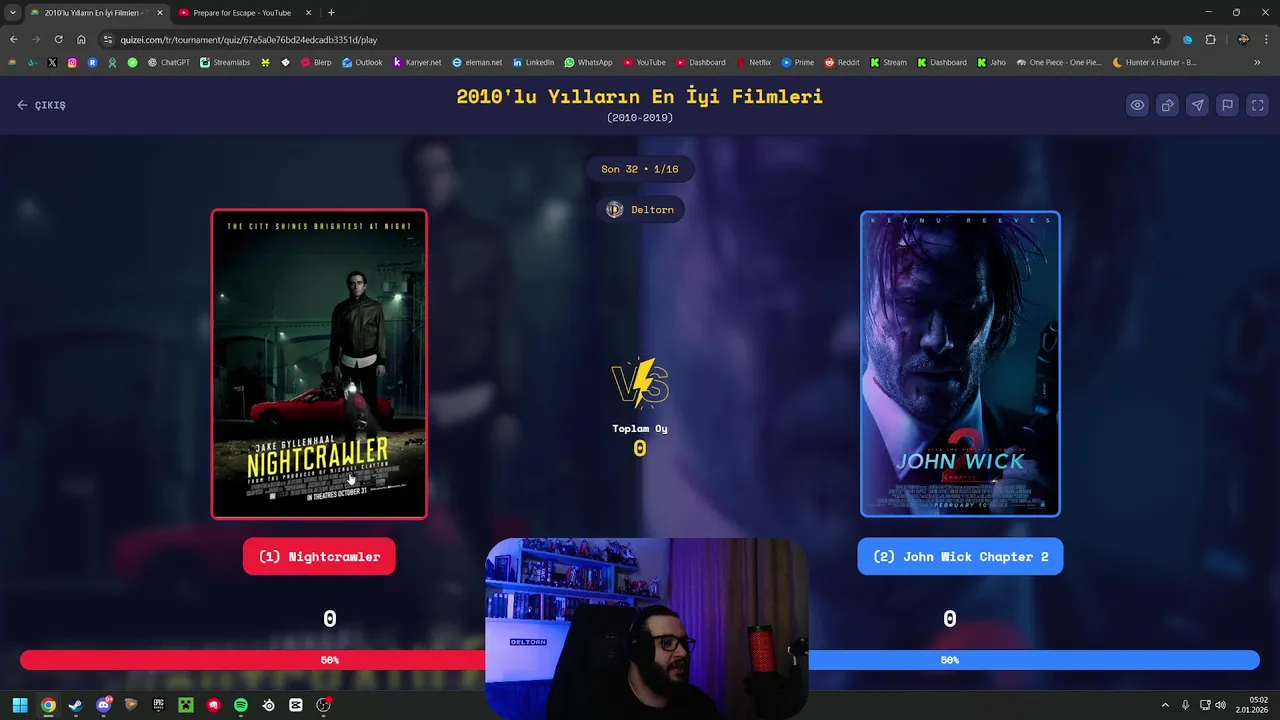Click the ÇIKIŞ exit link

(x=41, y=105)
